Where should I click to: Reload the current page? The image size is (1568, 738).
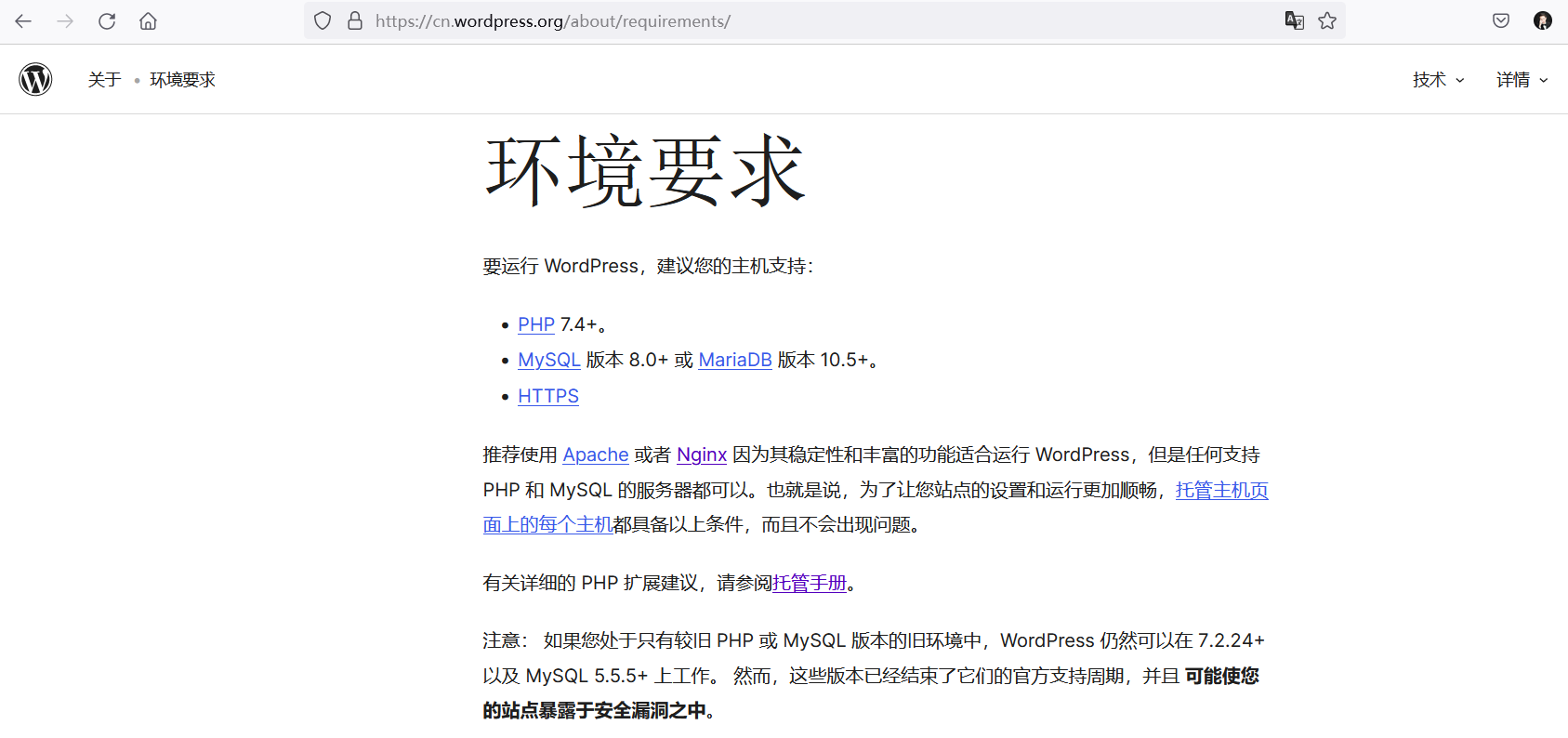point(107,21)
